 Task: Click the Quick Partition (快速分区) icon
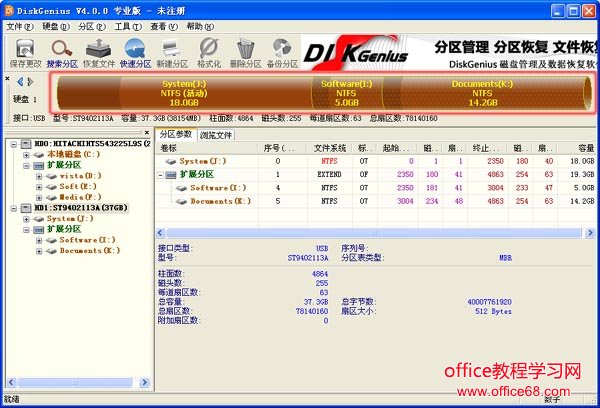coord(135,53)
